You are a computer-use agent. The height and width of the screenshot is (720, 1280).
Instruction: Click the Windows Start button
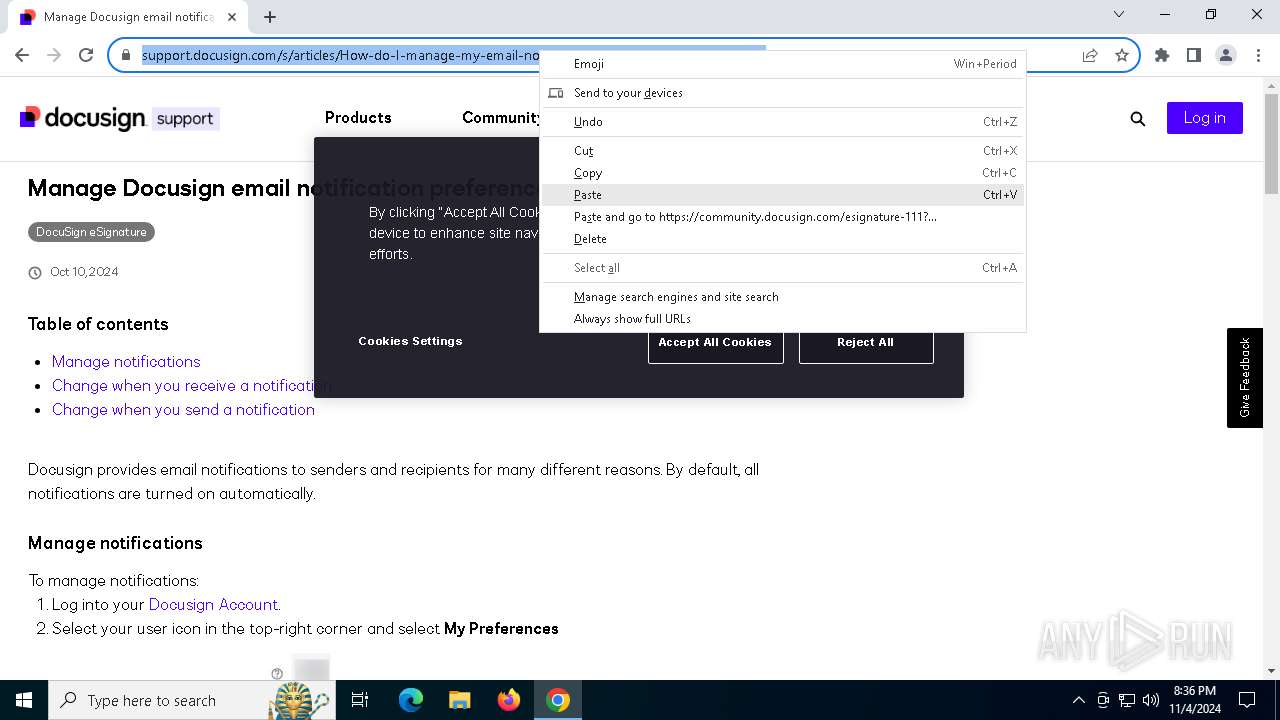[x=24, y=700]
